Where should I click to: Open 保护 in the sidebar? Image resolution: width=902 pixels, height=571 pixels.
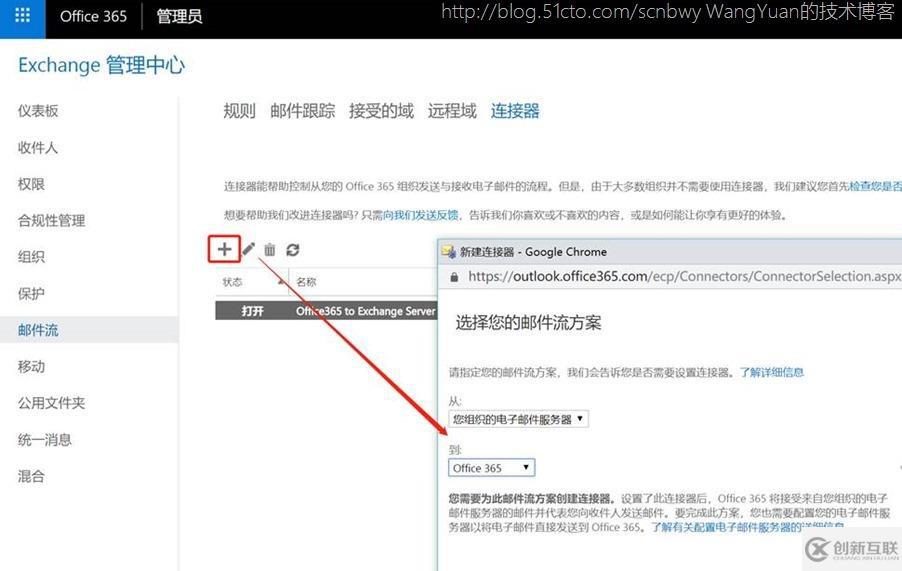[x=31, y=293]
